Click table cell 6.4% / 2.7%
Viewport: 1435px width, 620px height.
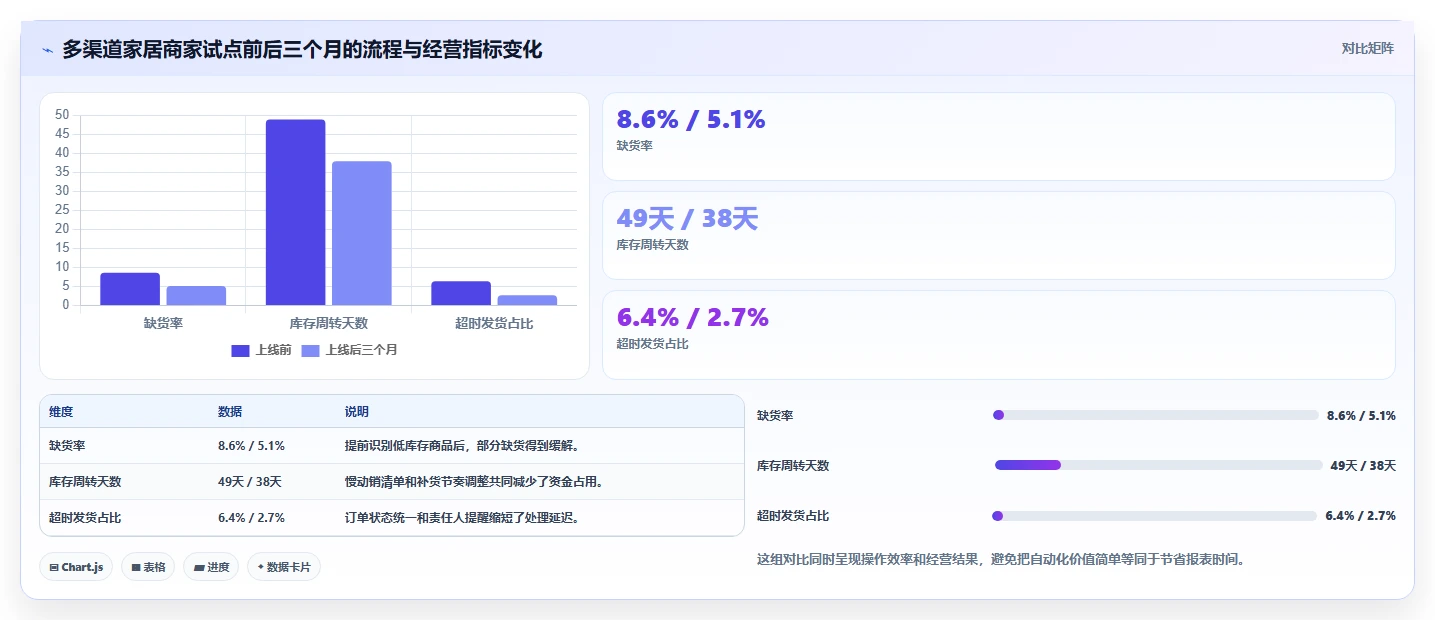coord(251,518)
